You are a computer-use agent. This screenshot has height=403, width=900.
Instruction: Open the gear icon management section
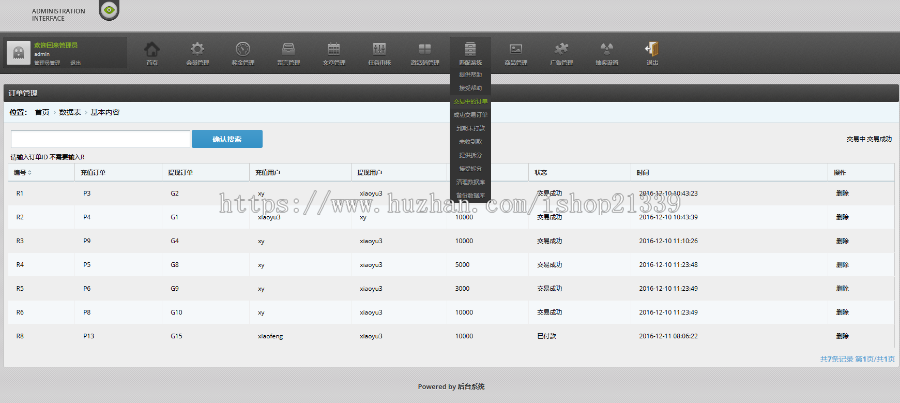(x=197, y=52)
